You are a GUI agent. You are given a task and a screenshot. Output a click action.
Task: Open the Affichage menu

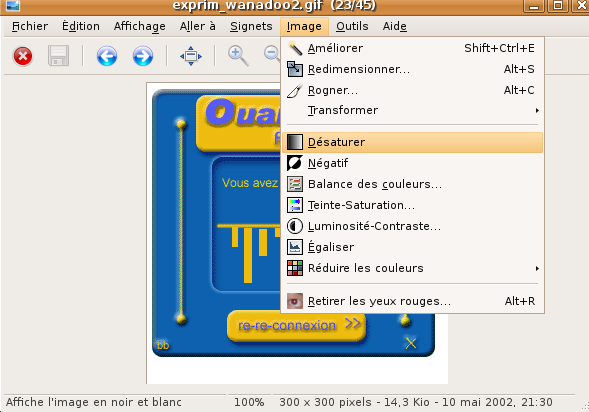[x=139, y=26]
